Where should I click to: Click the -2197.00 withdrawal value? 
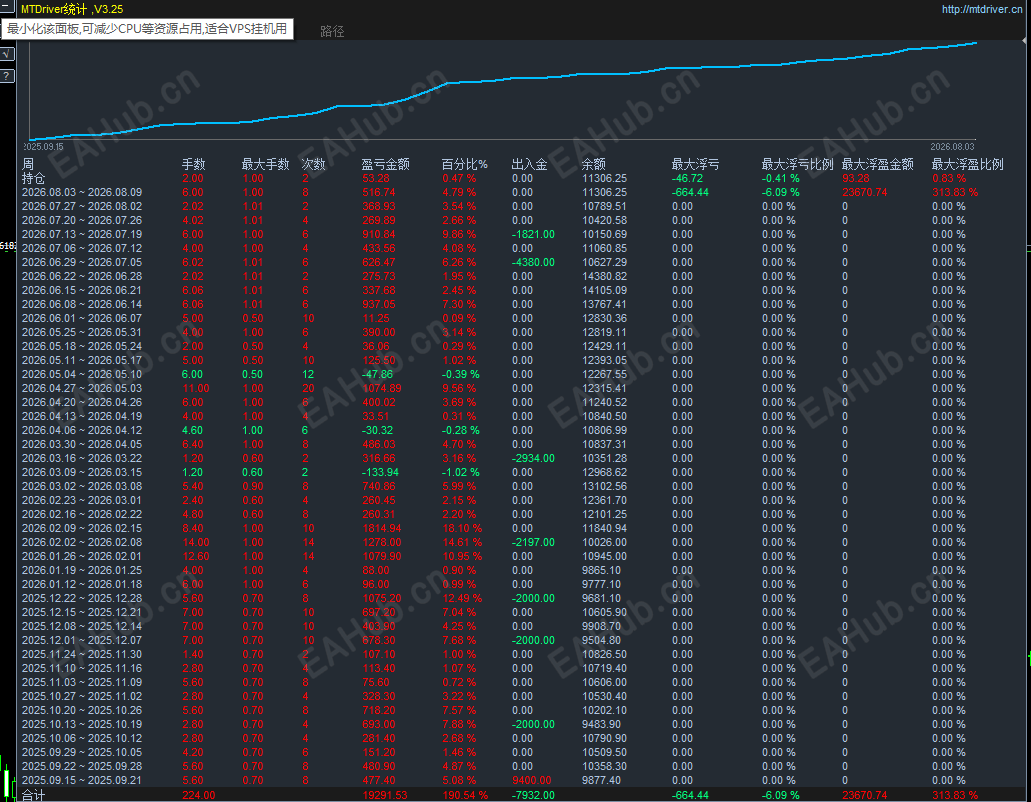(533, 542)
